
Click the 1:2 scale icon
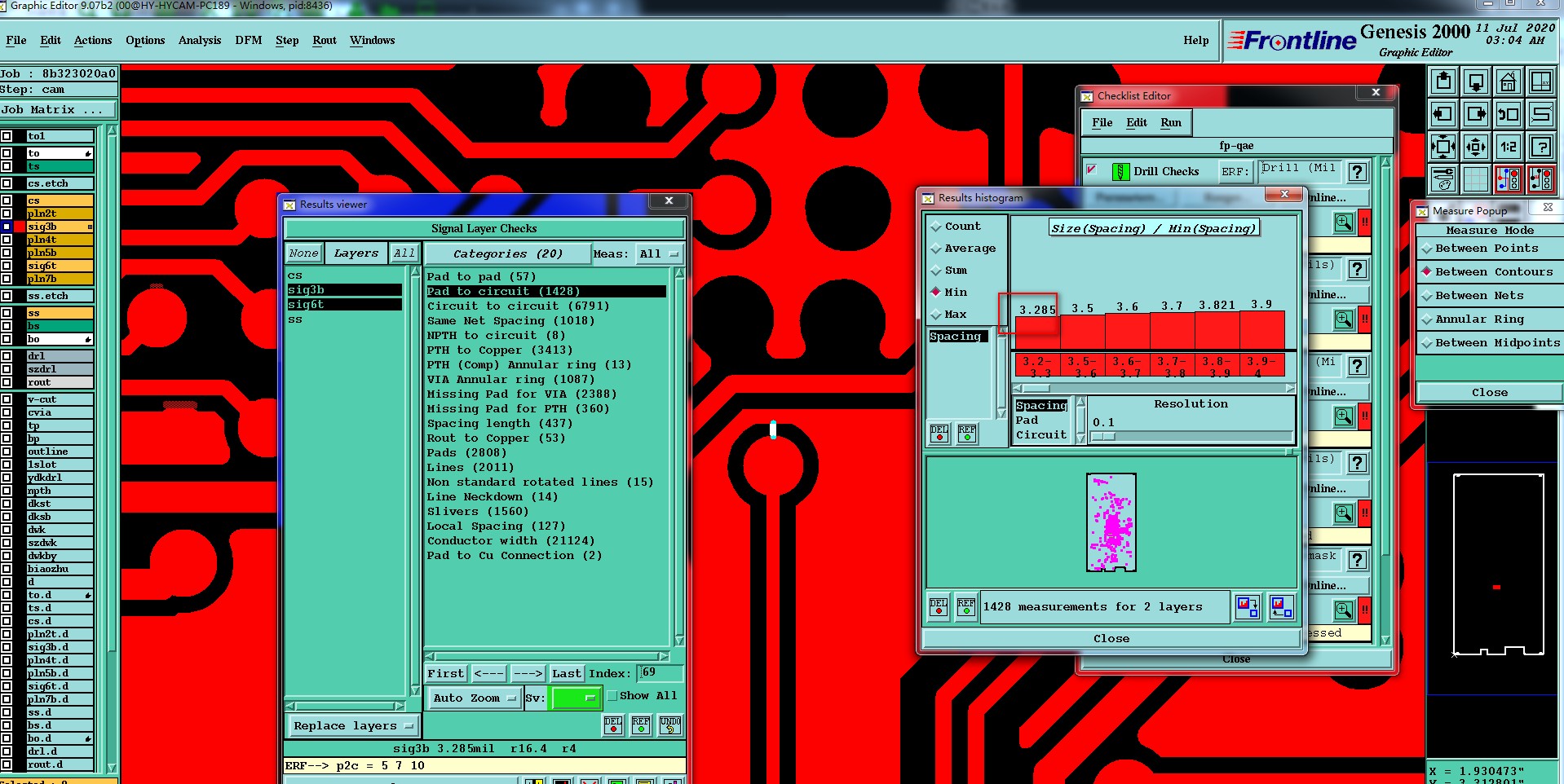point(1509,147)
